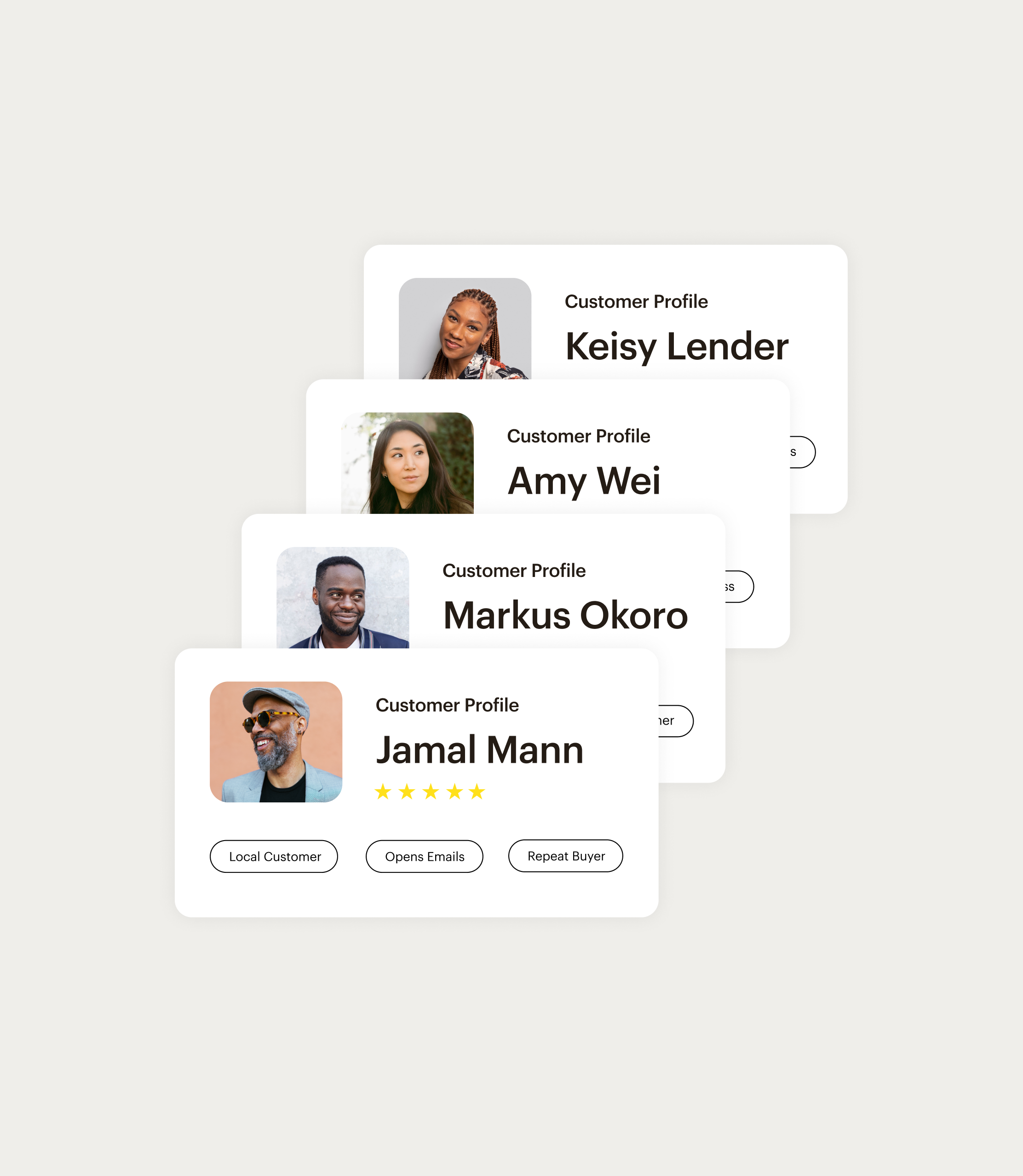Click the partially hidden tag on Keisy Lender's card
This screenshot has width=1023, height=1176.
click(x=802, y=452)
